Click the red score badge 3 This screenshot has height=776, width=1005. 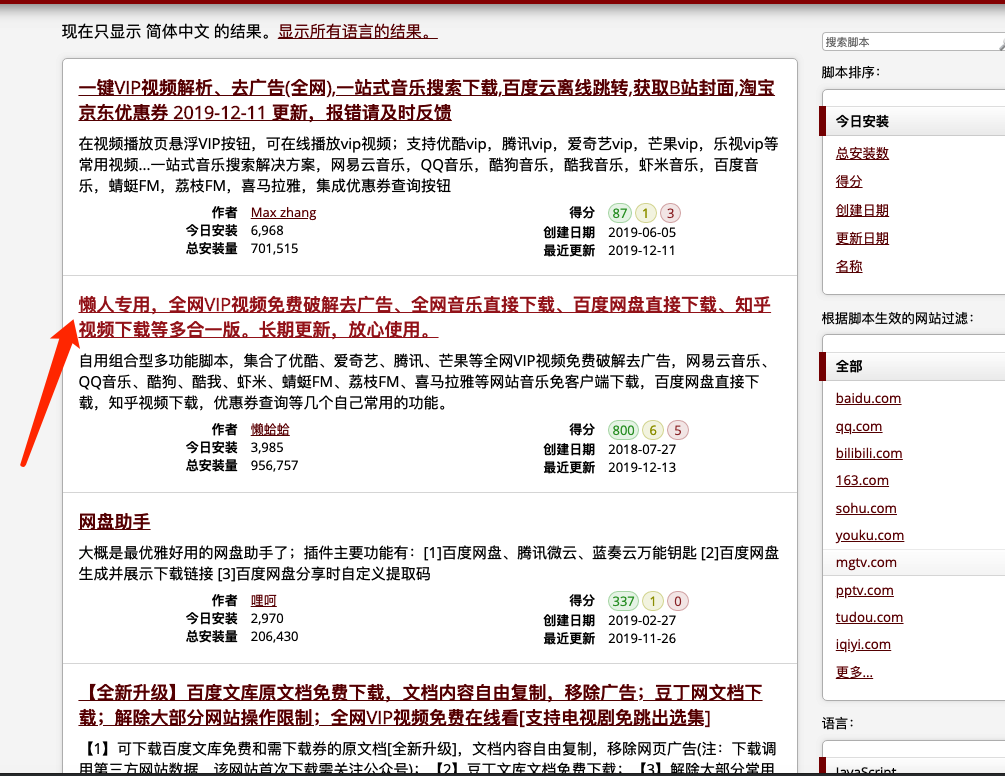coord(670,213)
